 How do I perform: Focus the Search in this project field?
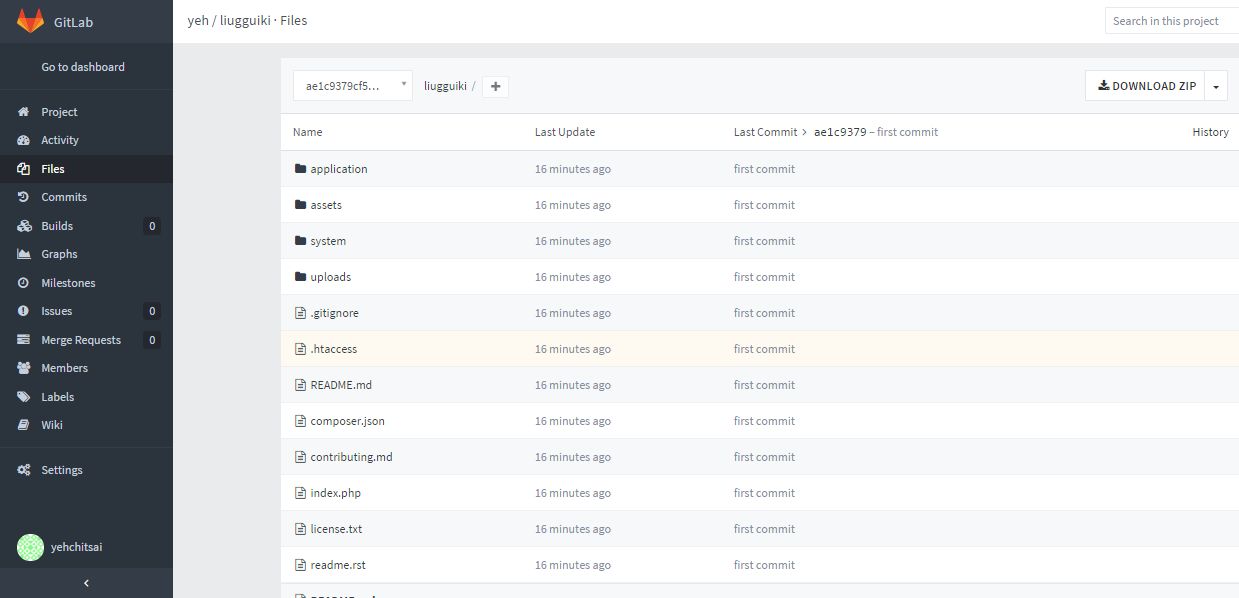coord(1170,21)
